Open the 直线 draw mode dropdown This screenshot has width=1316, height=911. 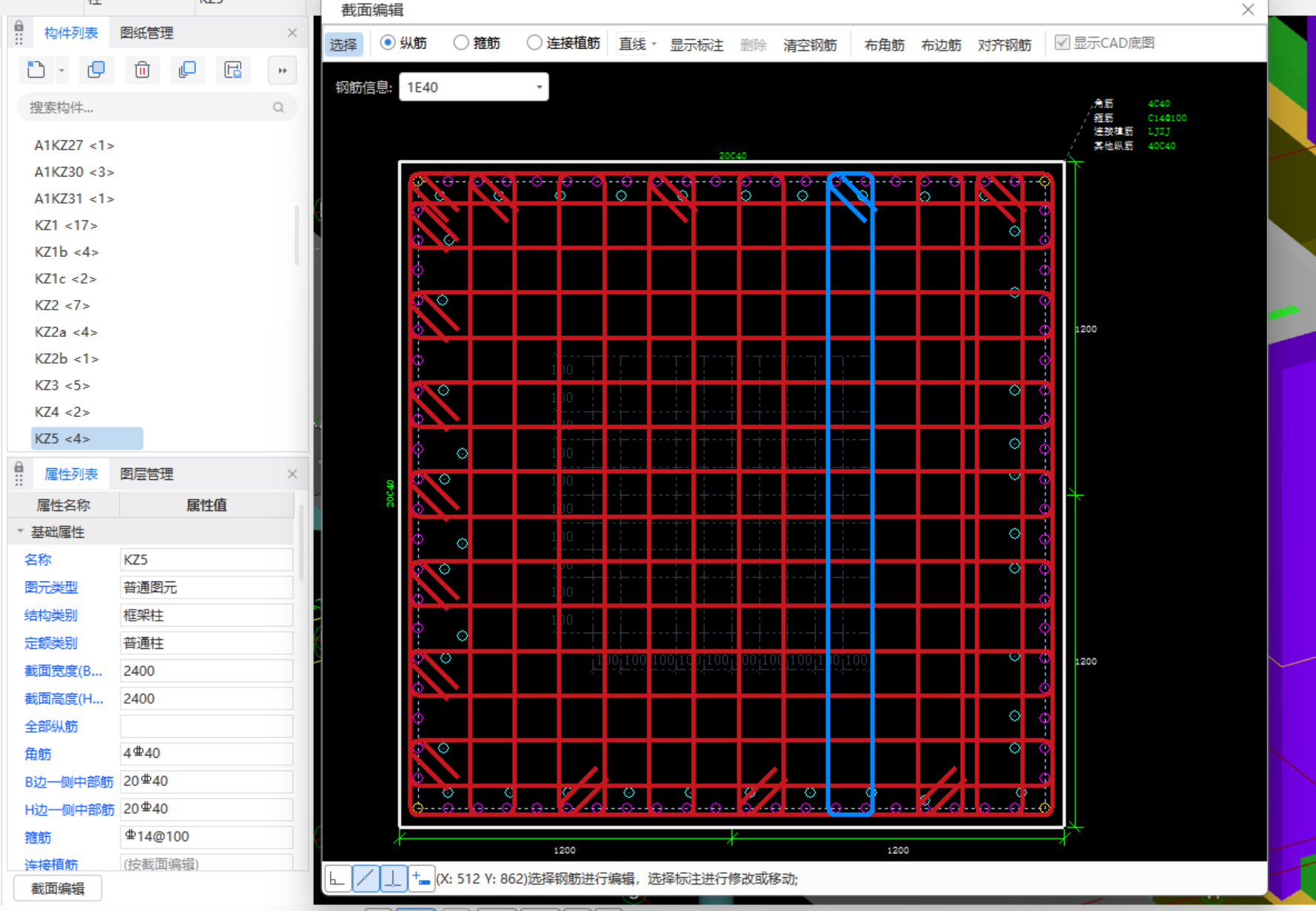[654, 44]
